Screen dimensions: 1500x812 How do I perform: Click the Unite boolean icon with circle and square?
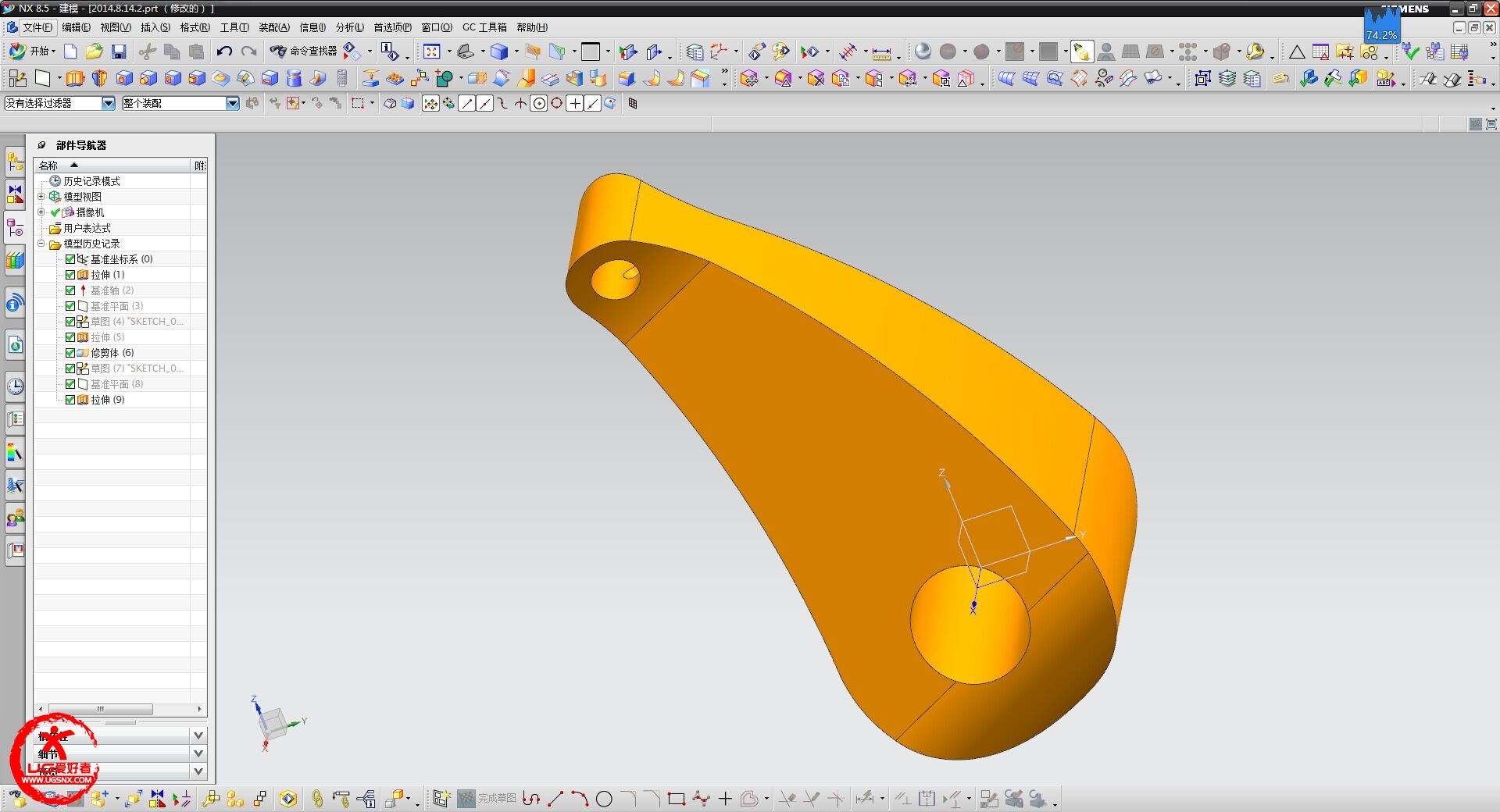coord(445,78)
